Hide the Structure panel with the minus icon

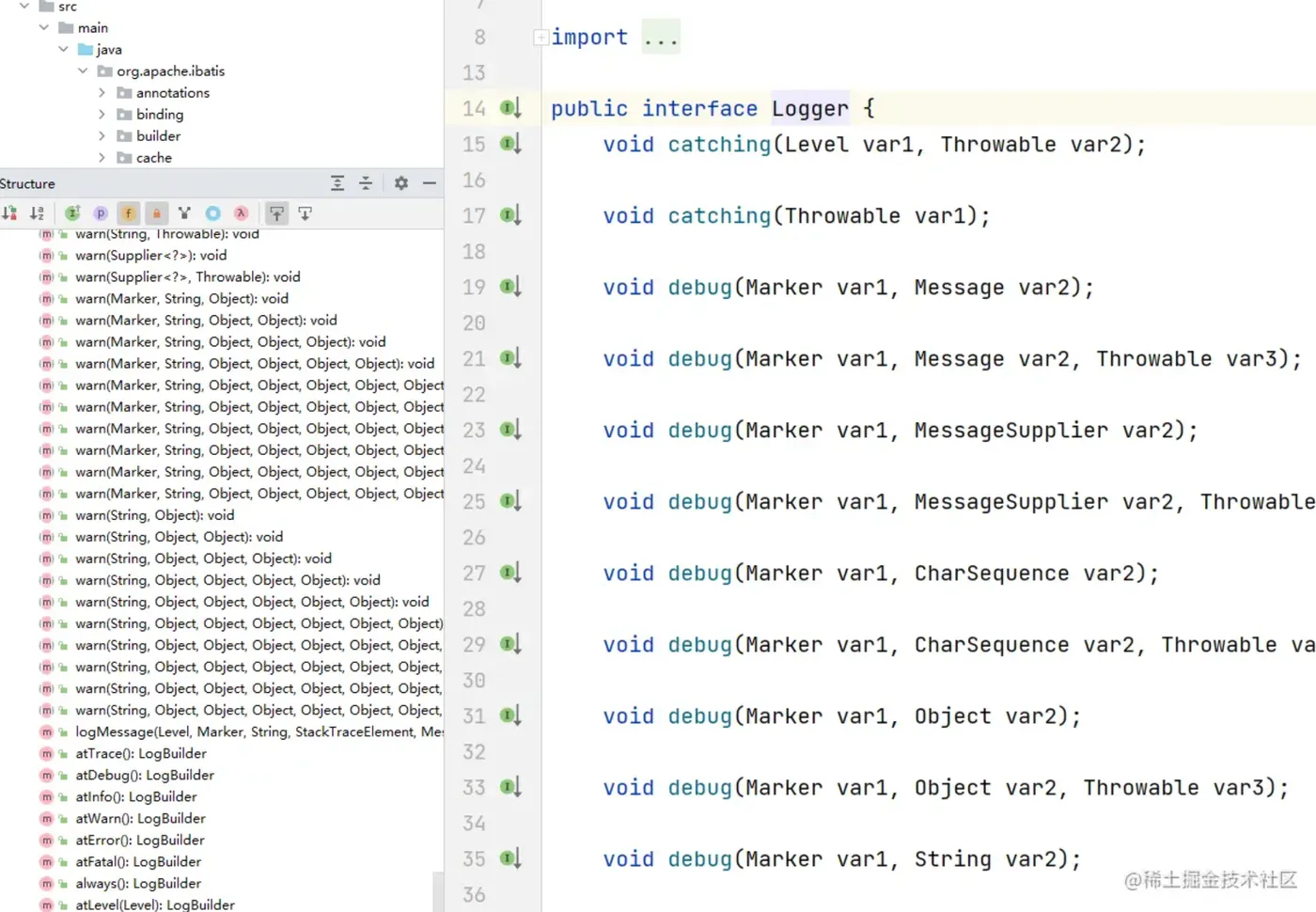coord(430,183)
